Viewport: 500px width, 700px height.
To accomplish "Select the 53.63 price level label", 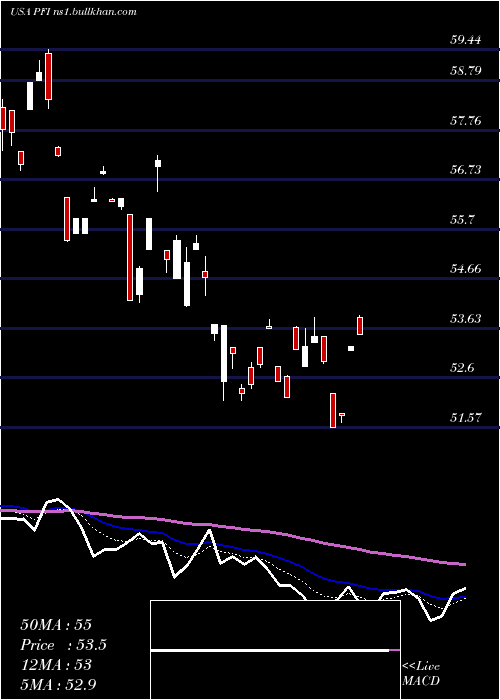I will coord(466,319).
